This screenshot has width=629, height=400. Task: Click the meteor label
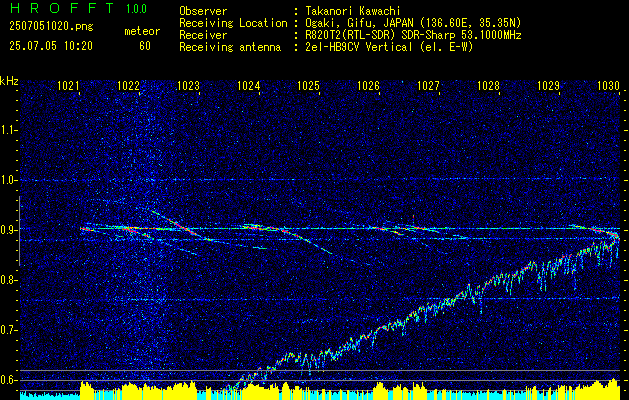tap(142, 31)
